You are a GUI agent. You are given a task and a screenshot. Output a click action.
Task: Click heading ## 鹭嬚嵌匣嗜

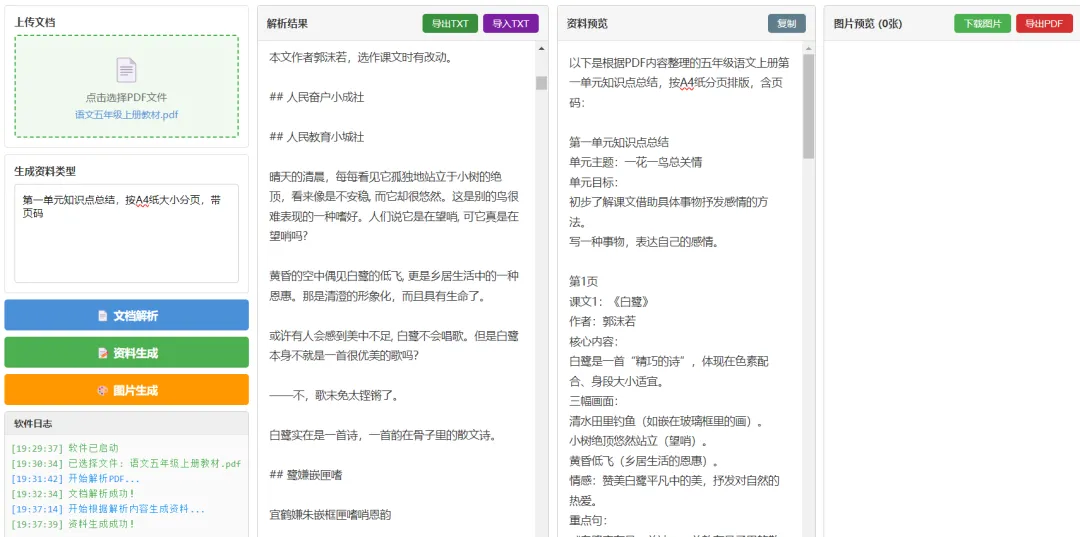(x=306, y=475)
